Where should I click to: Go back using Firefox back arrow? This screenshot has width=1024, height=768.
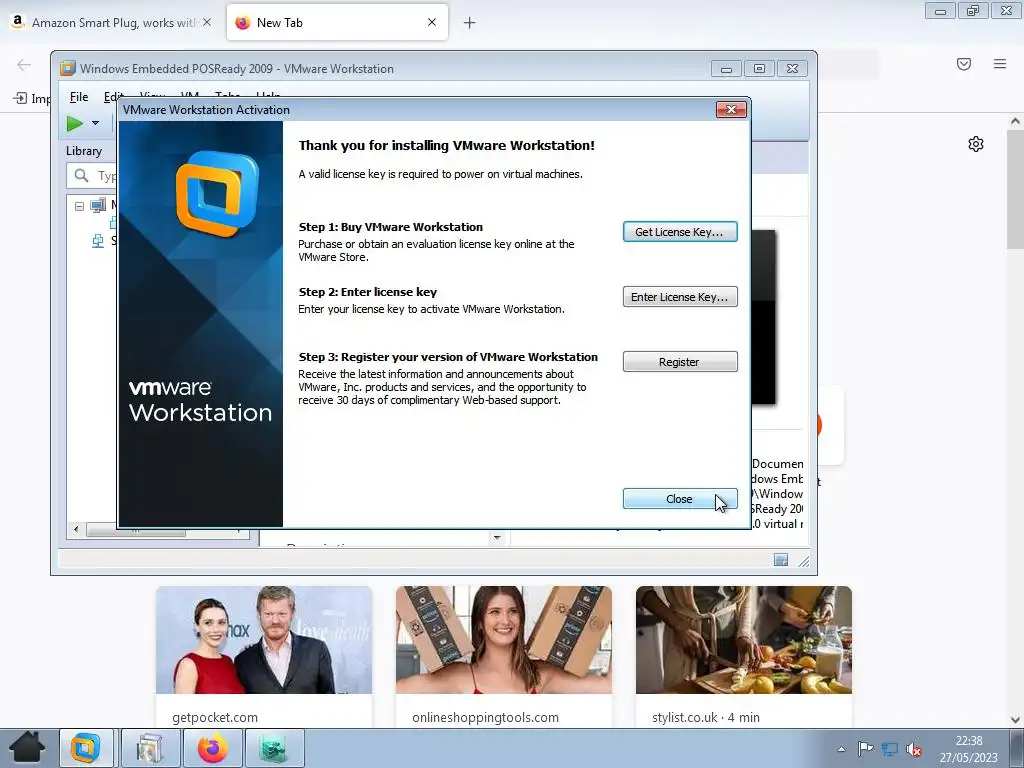24,64
